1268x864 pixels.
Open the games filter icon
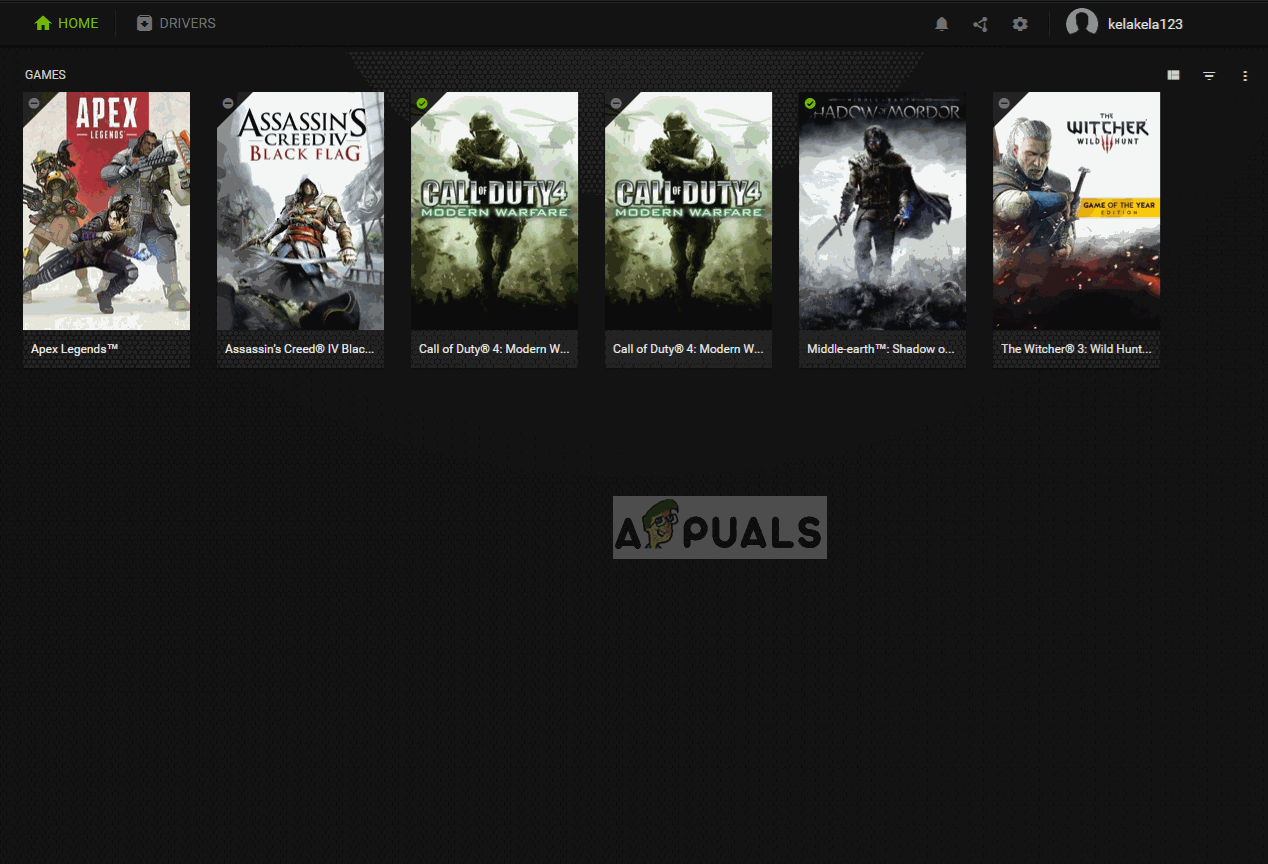pyautogui.click(x=1209, y=75)
